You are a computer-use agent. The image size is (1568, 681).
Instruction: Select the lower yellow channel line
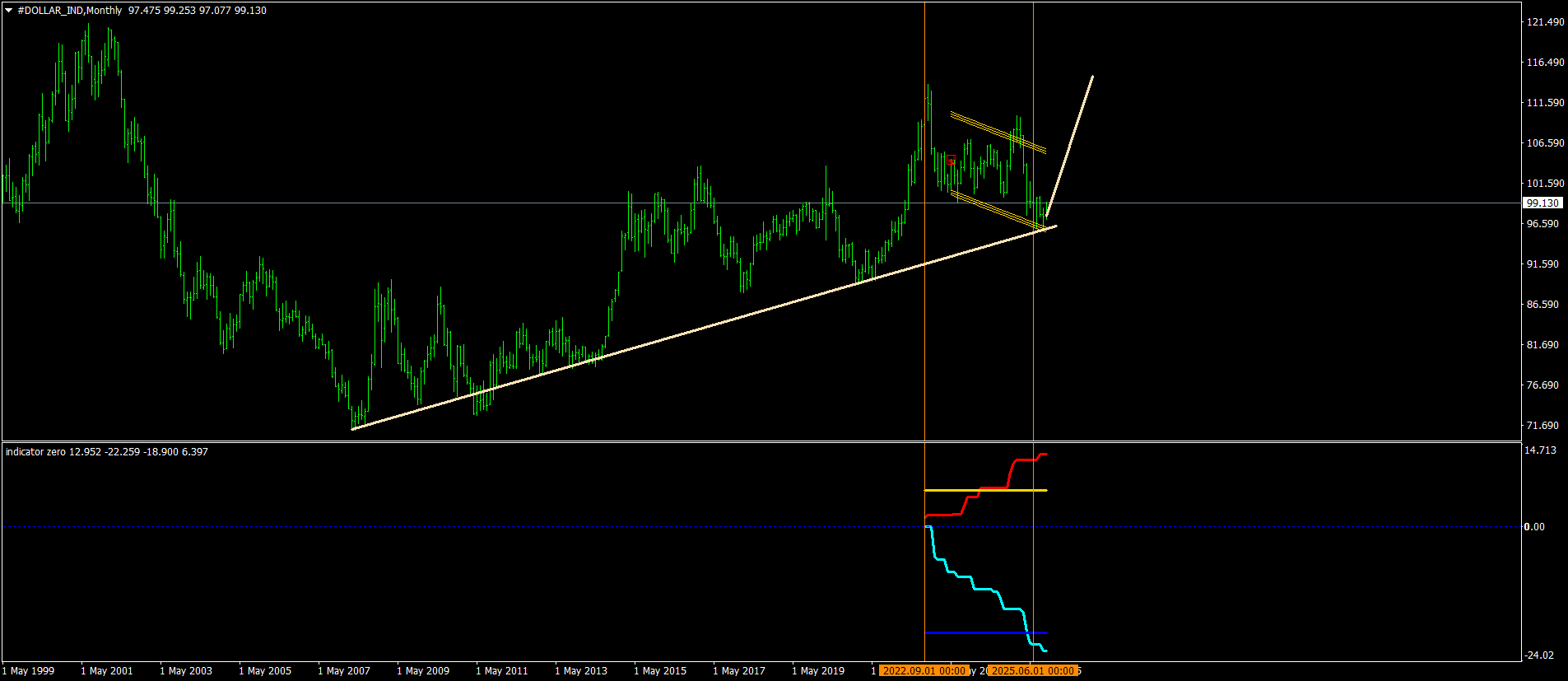[x=998, y=211]
